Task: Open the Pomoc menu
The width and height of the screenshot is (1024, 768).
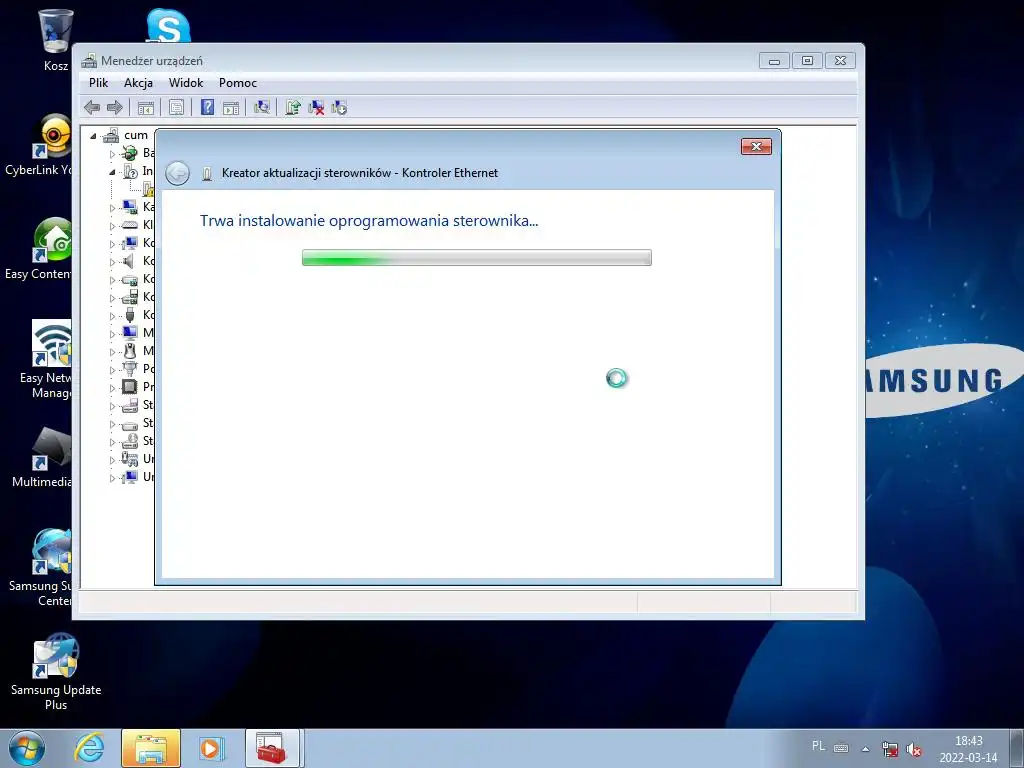Action: (238, 83)
